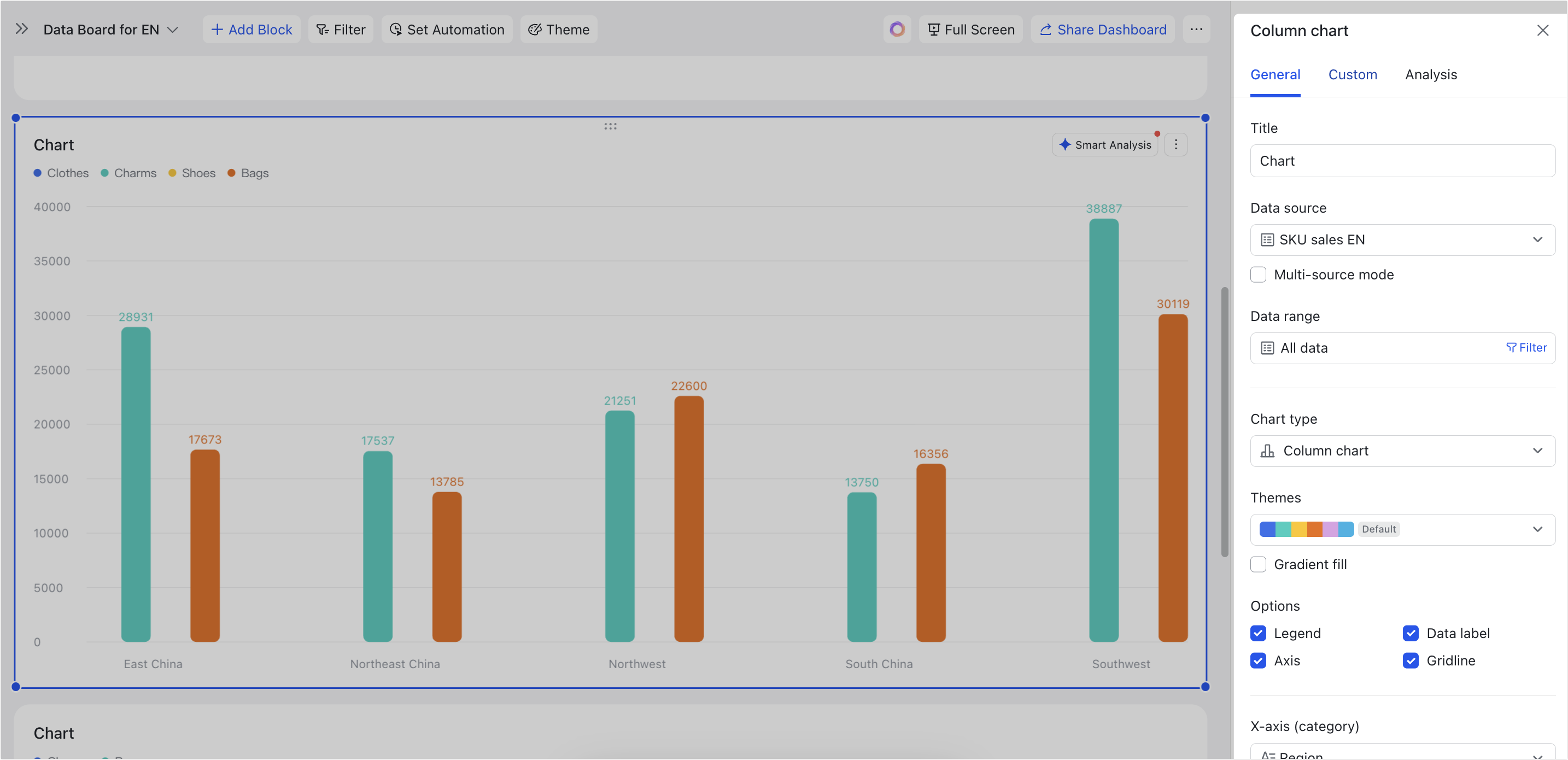Click the Add Block button
This screenshot has width=1568, height=760.
[251, 29]
